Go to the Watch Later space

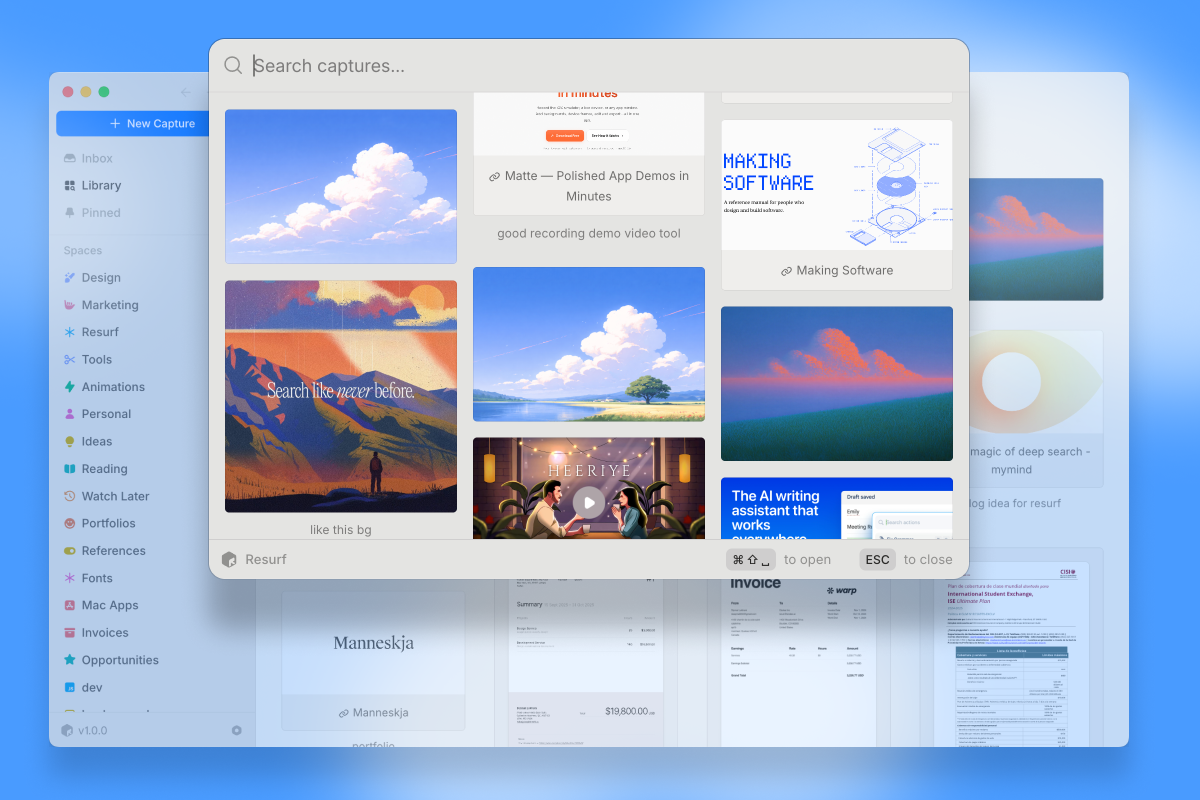click(115, 496)
